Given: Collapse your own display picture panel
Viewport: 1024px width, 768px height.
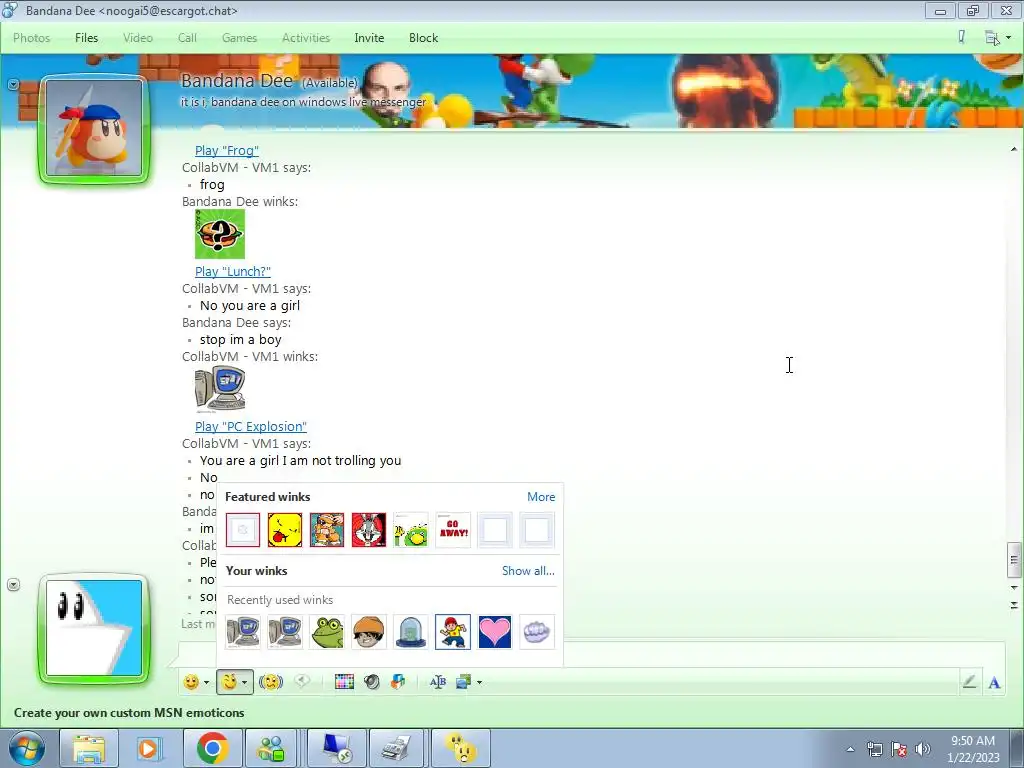Looking at the screenshot, I should pos(13,584).
